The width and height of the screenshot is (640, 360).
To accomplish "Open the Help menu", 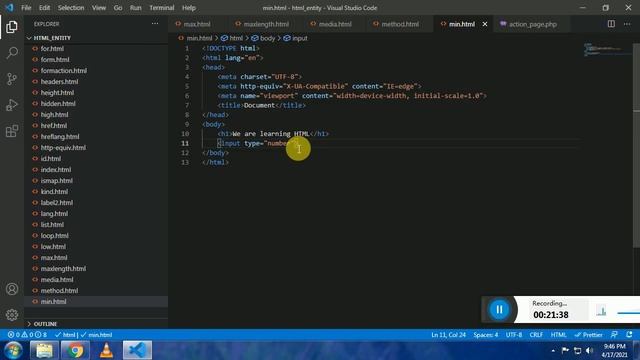I will click(x=189, y=8).
